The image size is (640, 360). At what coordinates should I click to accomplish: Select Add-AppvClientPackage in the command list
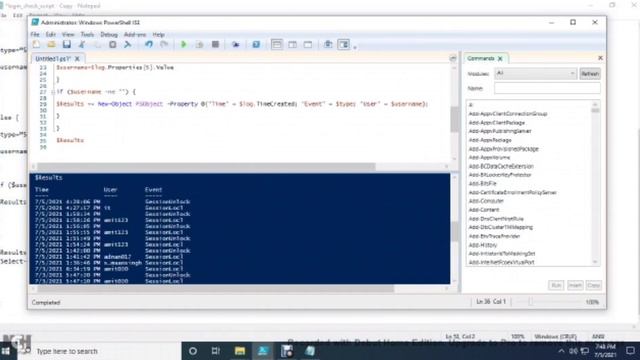point(497,122)
